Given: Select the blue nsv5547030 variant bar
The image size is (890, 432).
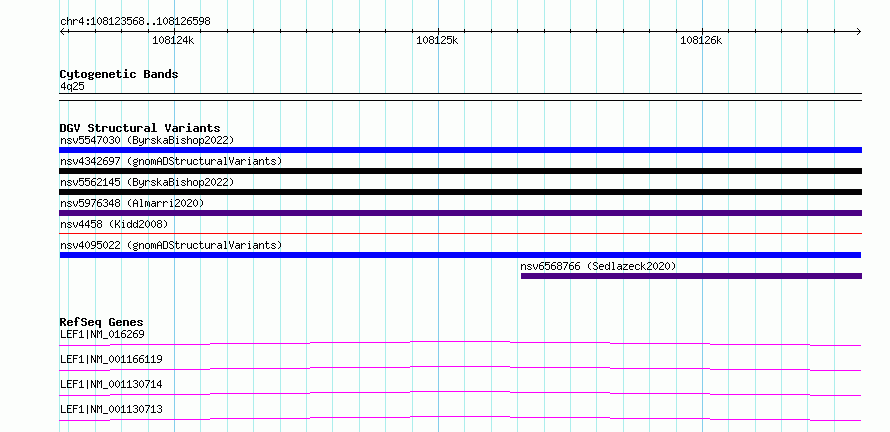Looking at the screenshot, I should (460, 150).
